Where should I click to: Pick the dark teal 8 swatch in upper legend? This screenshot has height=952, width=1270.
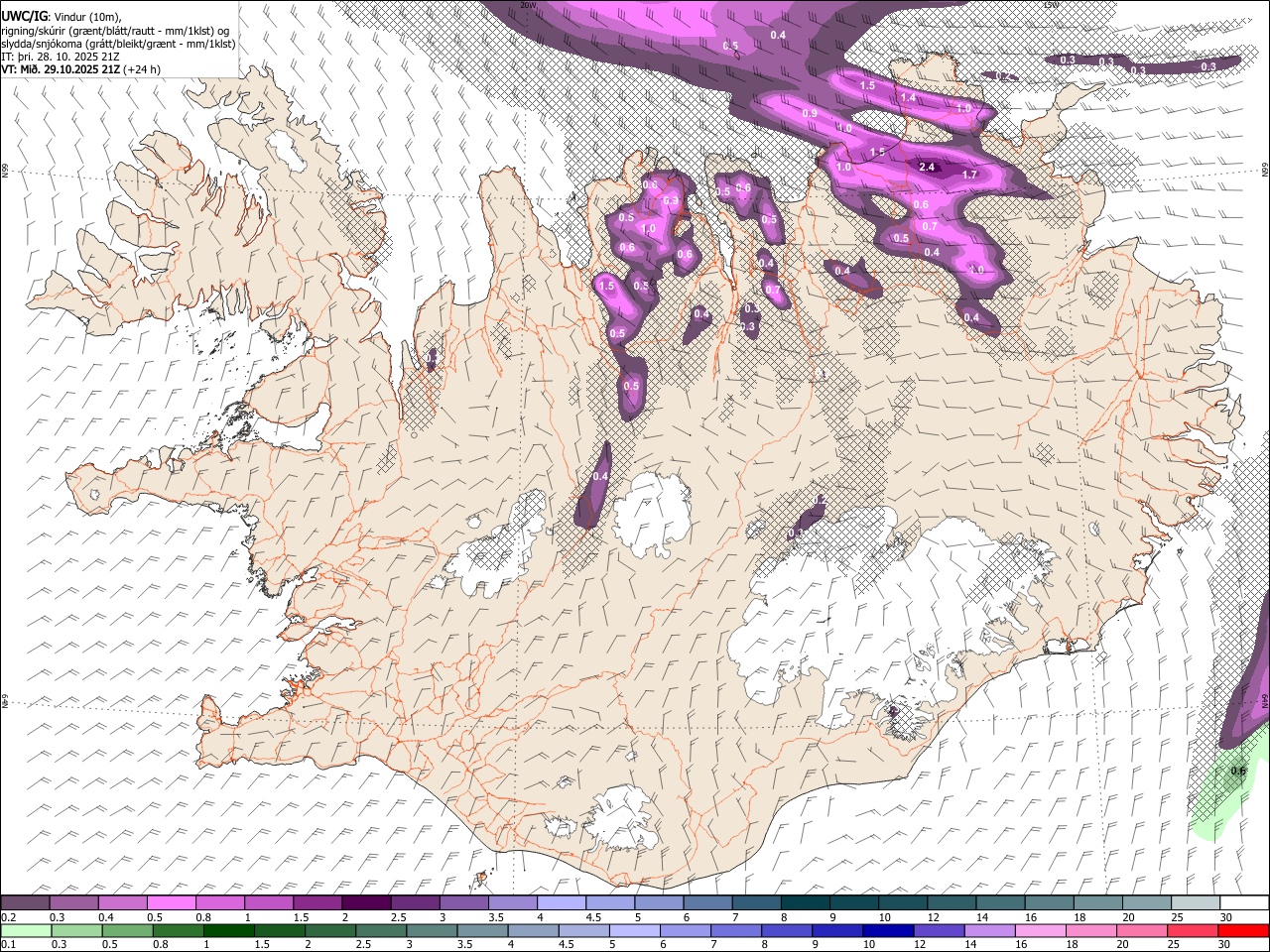(x=806, y=903)
